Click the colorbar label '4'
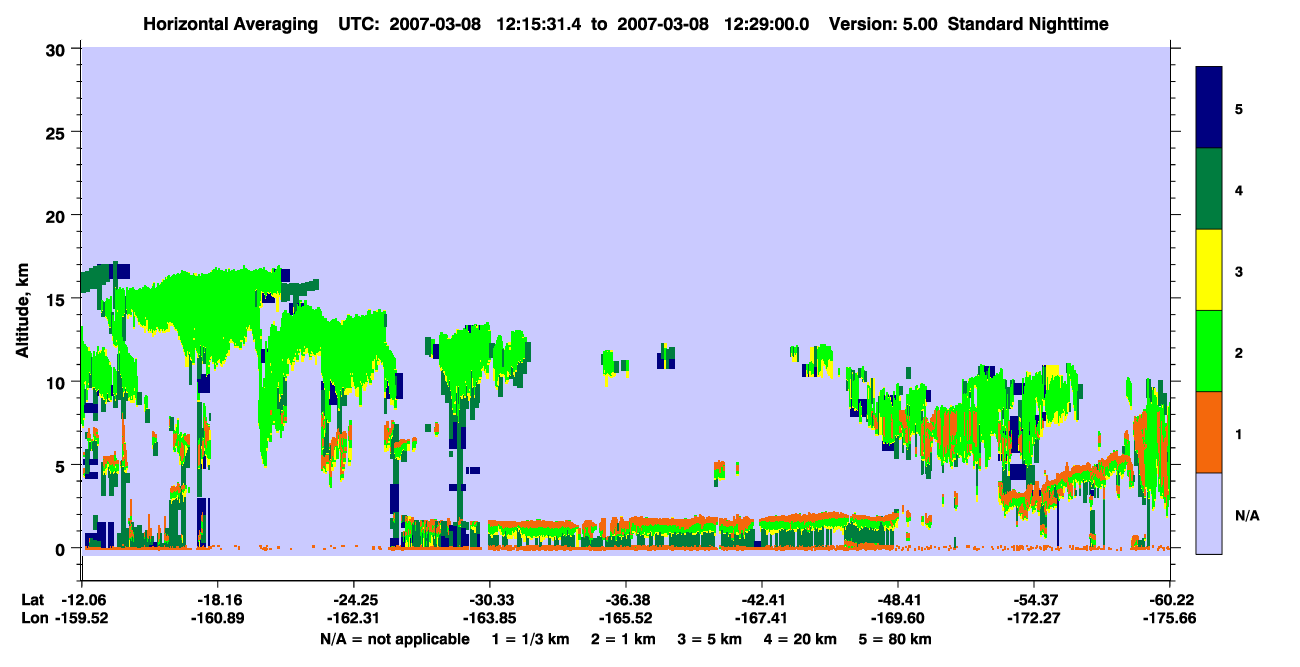Image resolution: width=1300 pixels, height=667 pixels. click(1239, 189)
